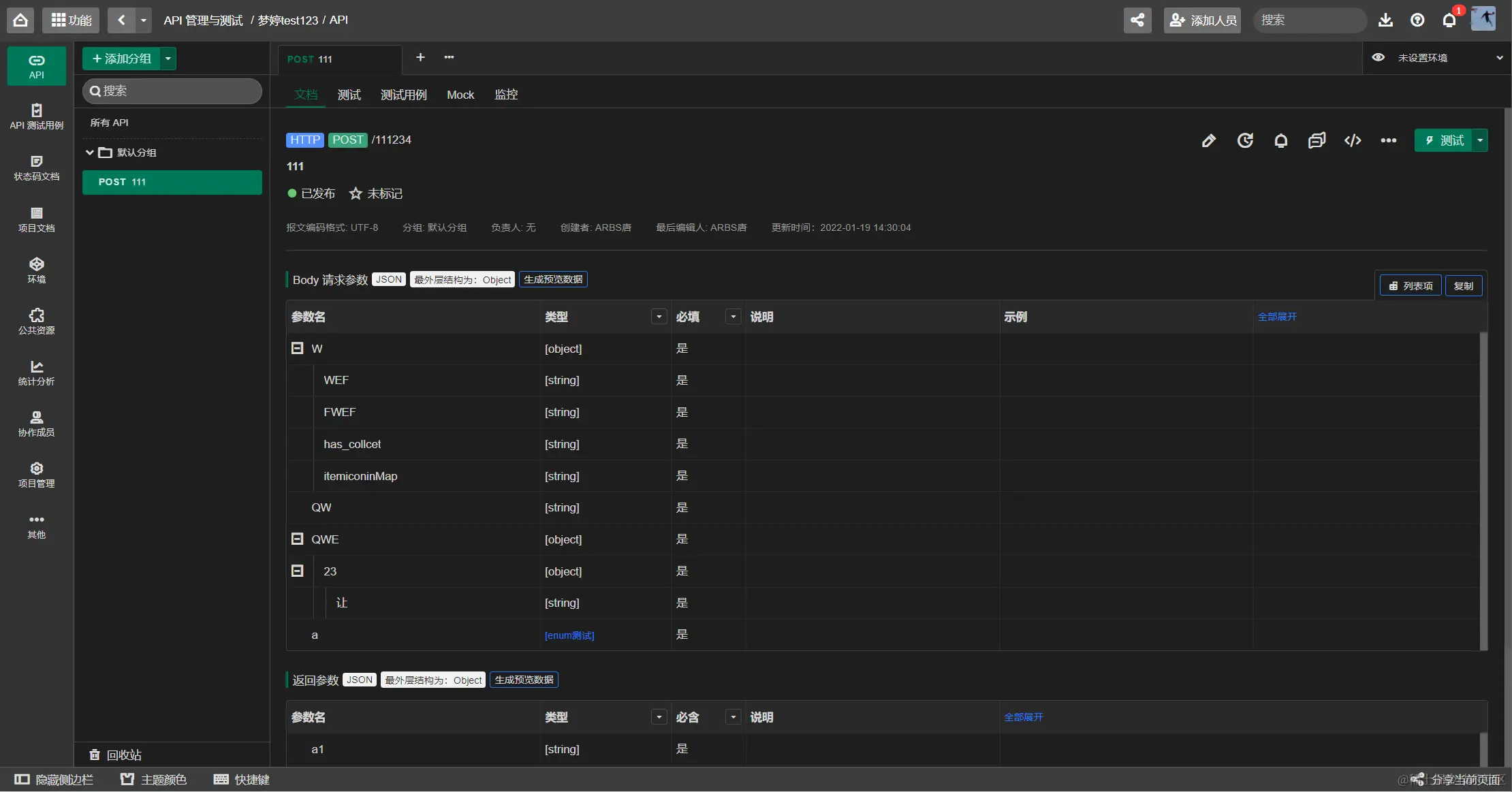Click the 复制 button
Screen dimensions: 1512x792
coord(1463,286)
